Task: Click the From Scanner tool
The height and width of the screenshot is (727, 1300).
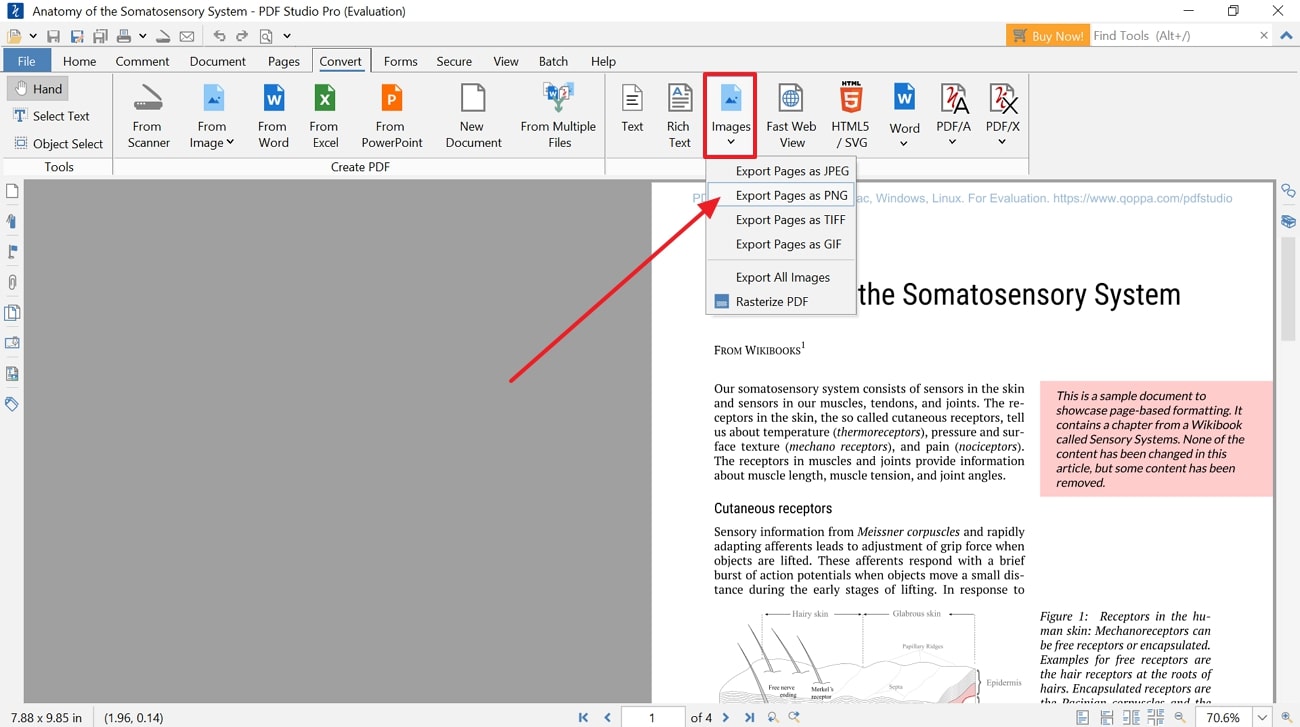Action: (x=148, y=116)
